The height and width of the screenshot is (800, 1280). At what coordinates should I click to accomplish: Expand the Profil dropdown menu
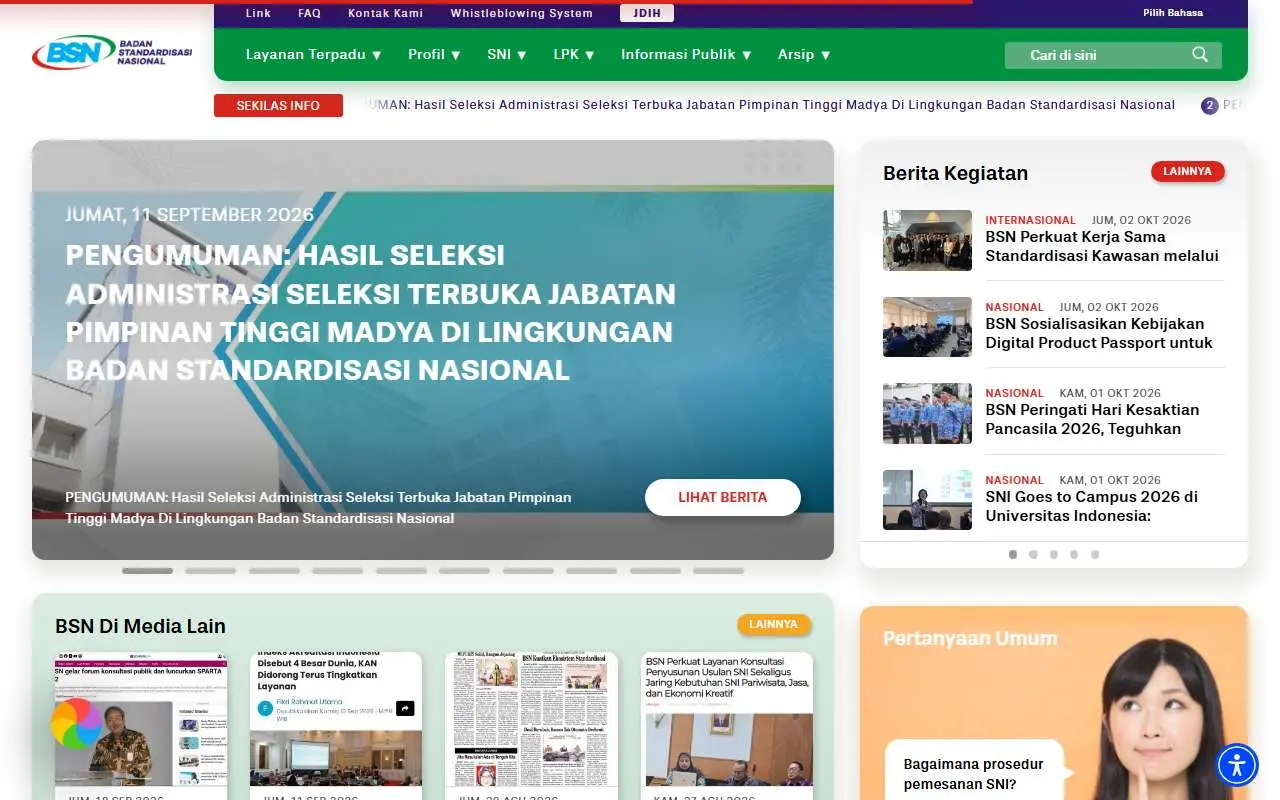[434, 55]
